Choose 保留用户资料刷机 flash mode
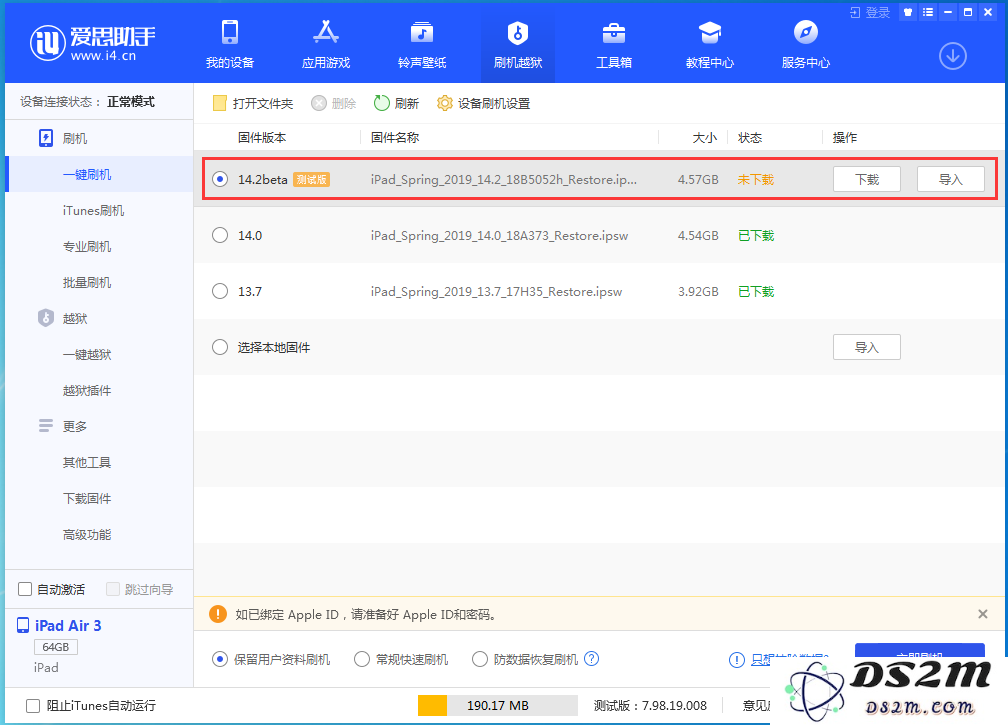This screenshot has height=725, width=1008. [x=220, y=659]
